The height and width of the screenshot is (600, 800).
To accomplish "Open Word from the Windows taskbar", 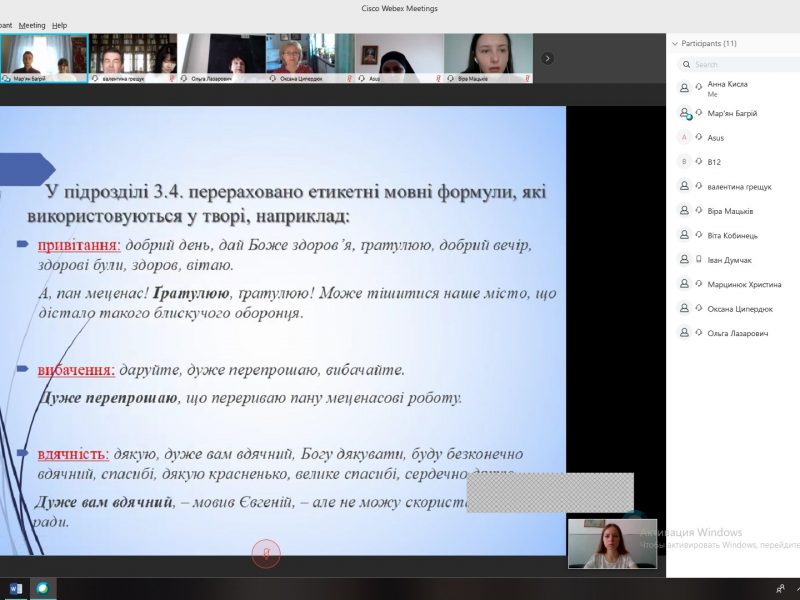I will [15, 588].
